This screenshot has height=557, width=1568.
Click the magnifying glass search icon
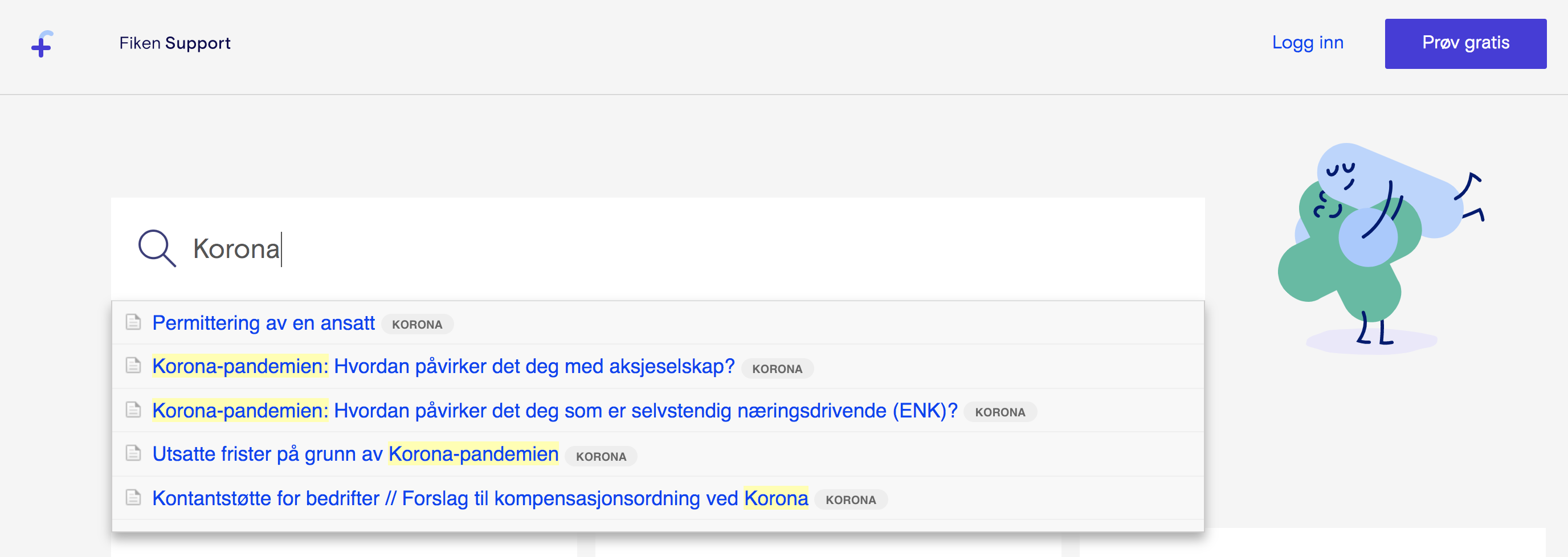(x=157, y=248)
